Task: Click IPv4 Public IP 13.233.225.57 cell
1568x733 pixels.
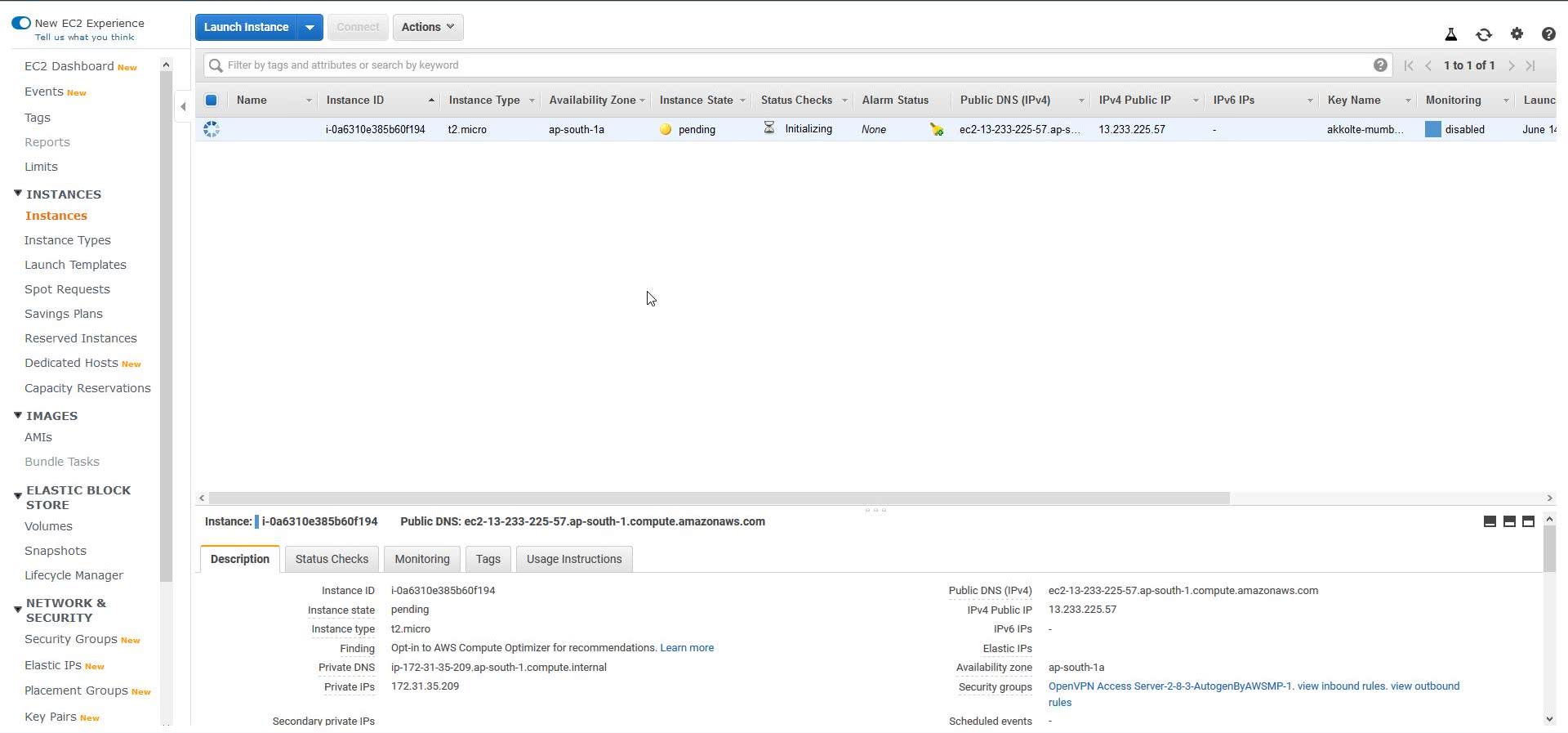Action: (1132, 129)
